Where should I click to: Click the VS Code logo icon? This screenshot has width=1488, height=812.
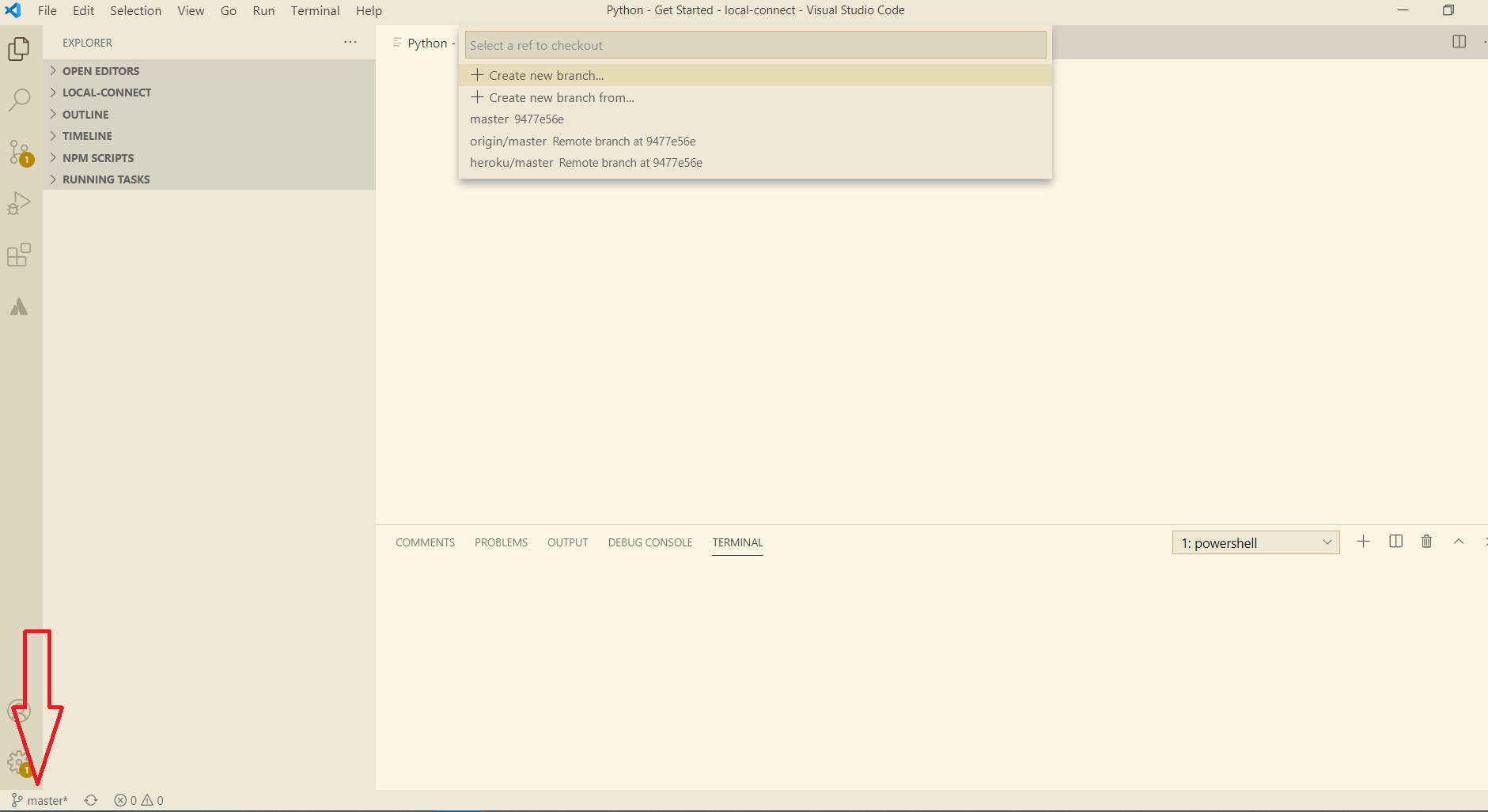tap(13, 10)
